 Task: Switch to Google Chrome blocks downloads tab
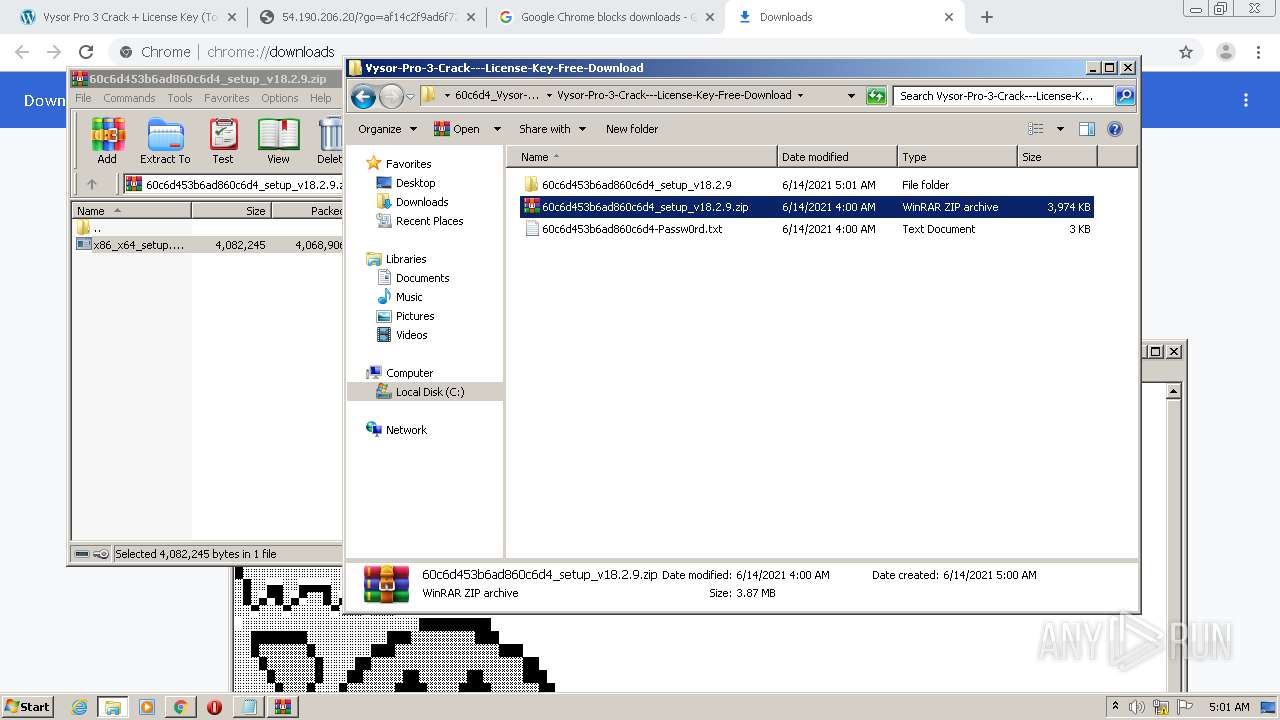[x=604, y=17]
